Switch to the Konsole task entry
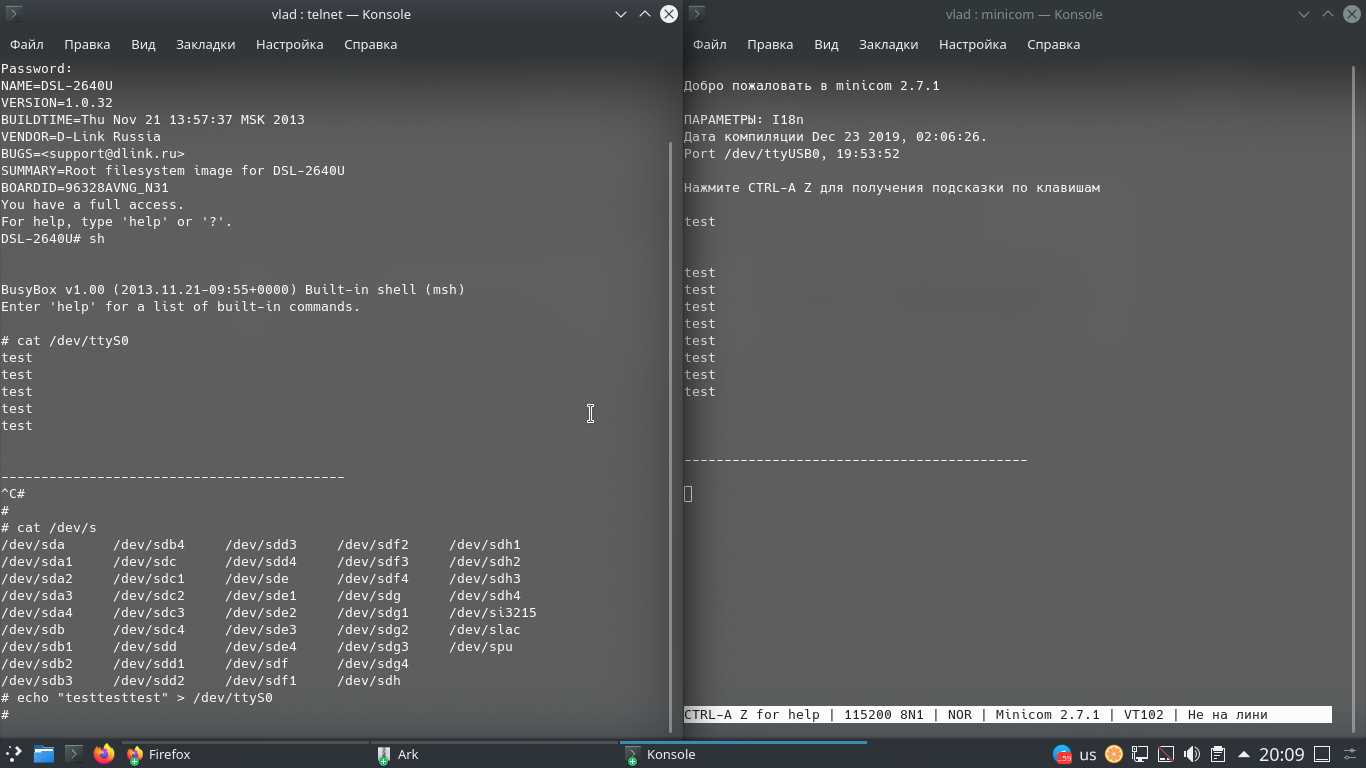1366x768 pixels. (x=743, y=754)
